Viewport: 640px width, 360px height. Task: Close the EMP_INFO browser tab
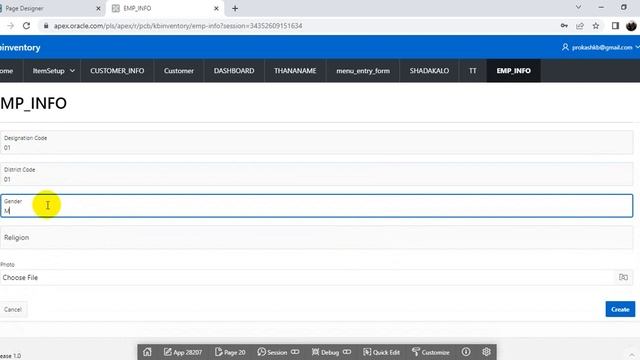(x=216, y=8)
